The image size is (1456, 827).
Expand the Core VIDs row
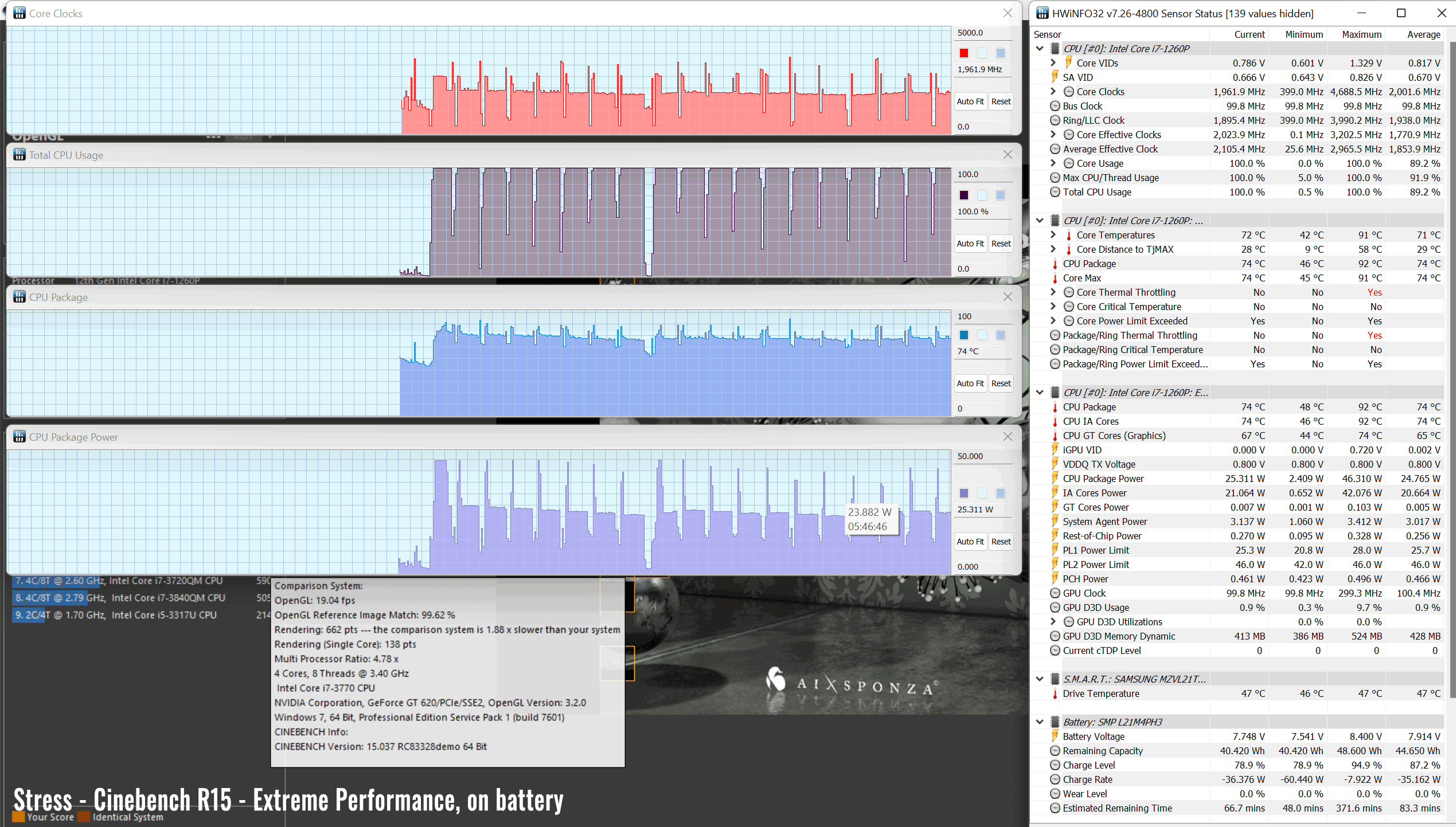pyautogui.click(x=1053, y=63)
